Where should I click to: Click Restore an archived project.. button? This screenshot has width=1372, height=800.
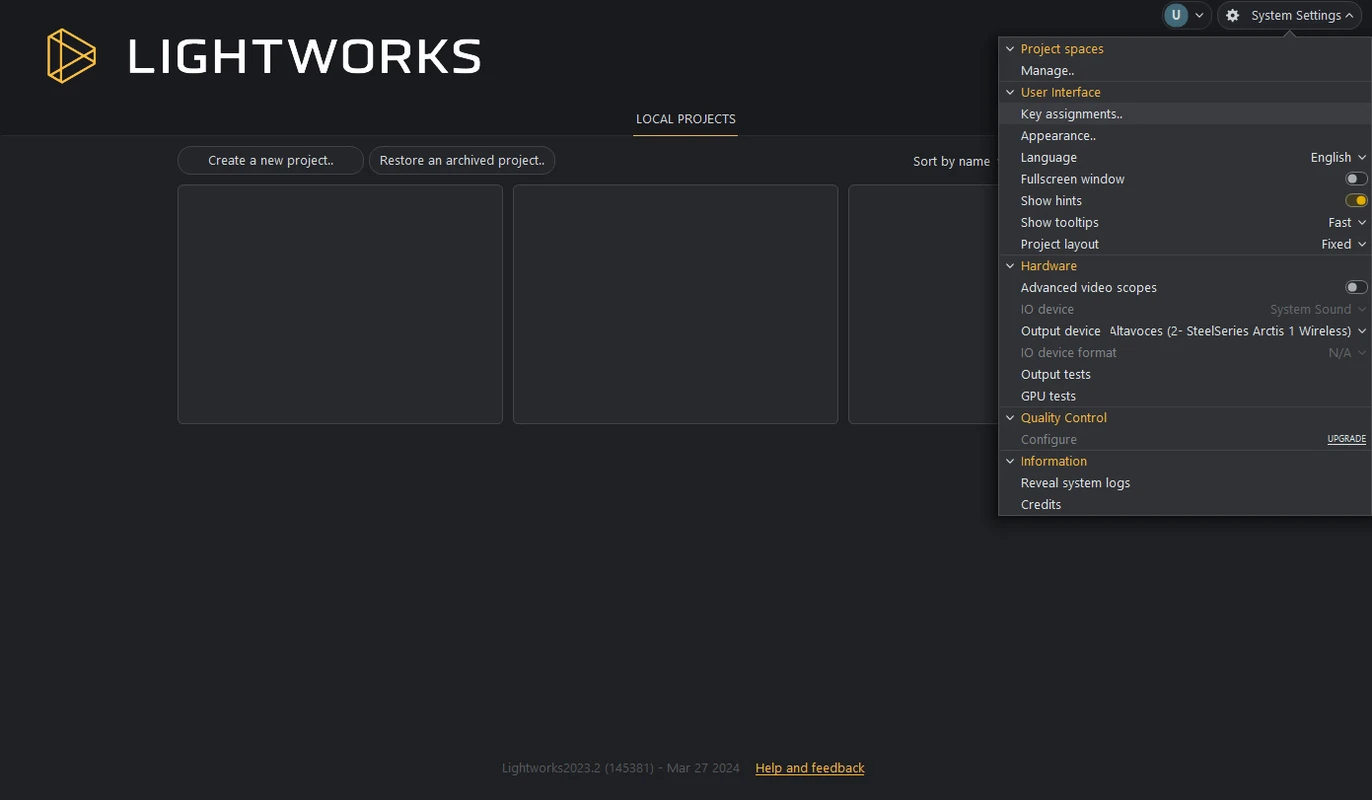pos(462,160)
